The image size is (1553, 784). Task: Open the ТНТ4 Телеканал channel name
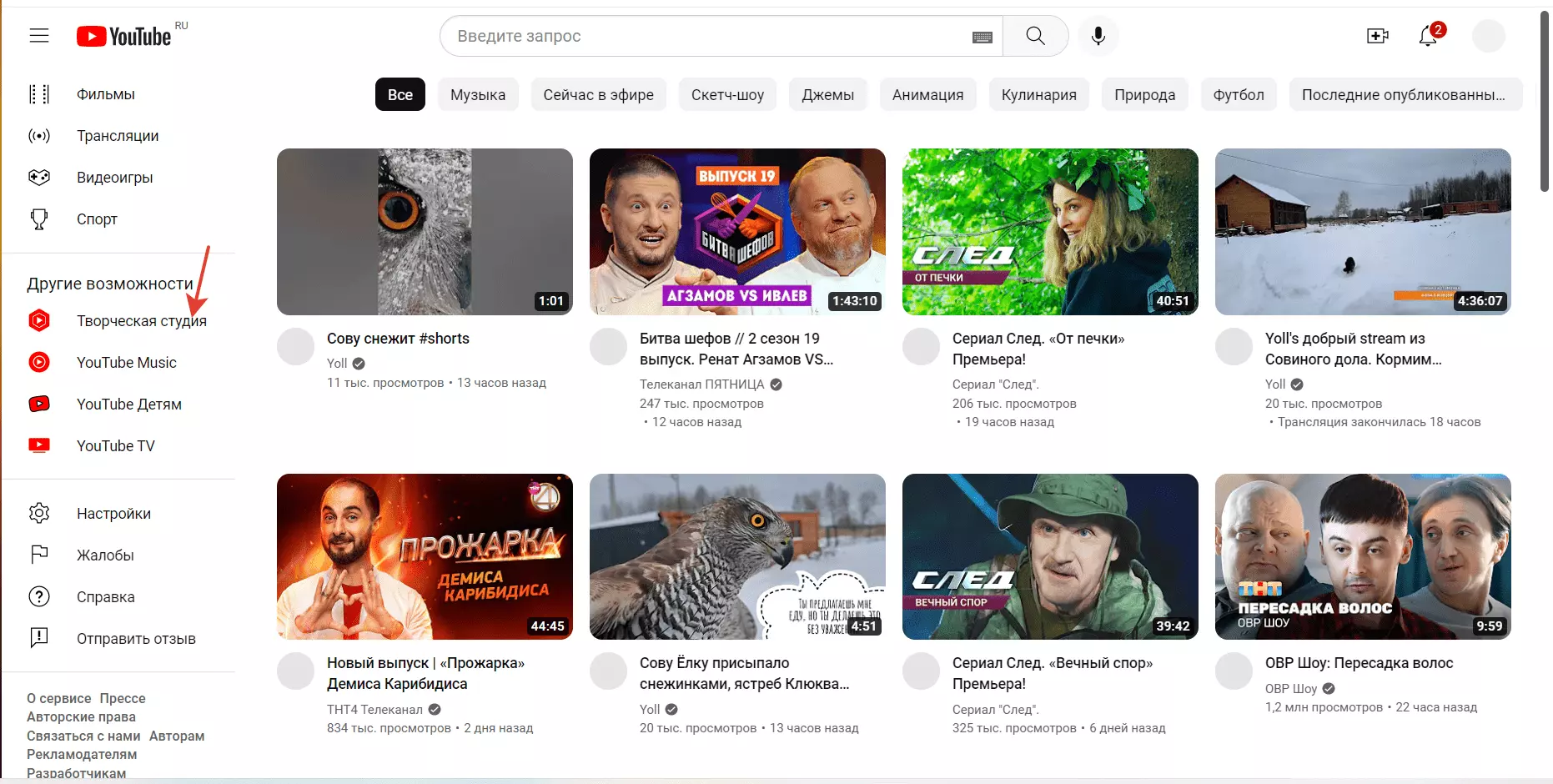click(x=374, y=709)
